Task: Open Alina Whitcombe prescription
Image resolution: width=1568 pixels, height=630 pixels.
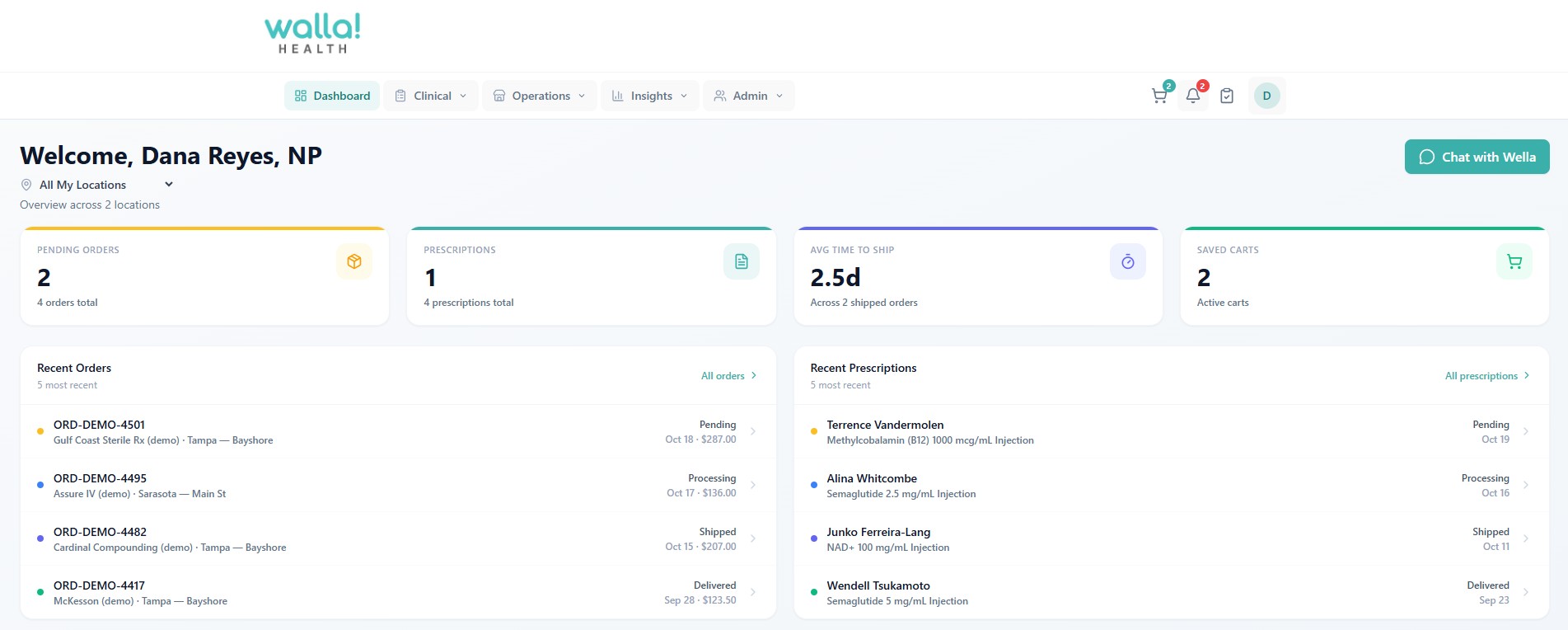Action: [x=1171, y=485]
